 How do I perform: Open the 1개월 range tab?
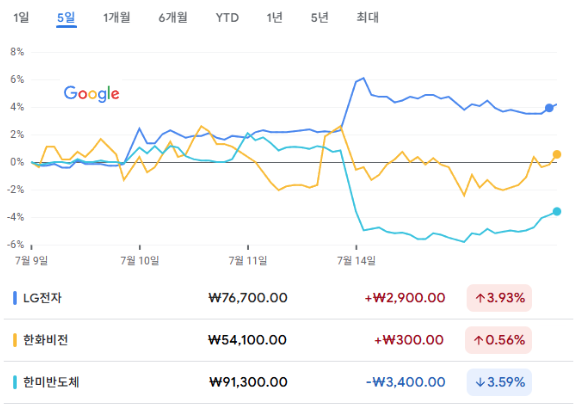coord(117,17)
